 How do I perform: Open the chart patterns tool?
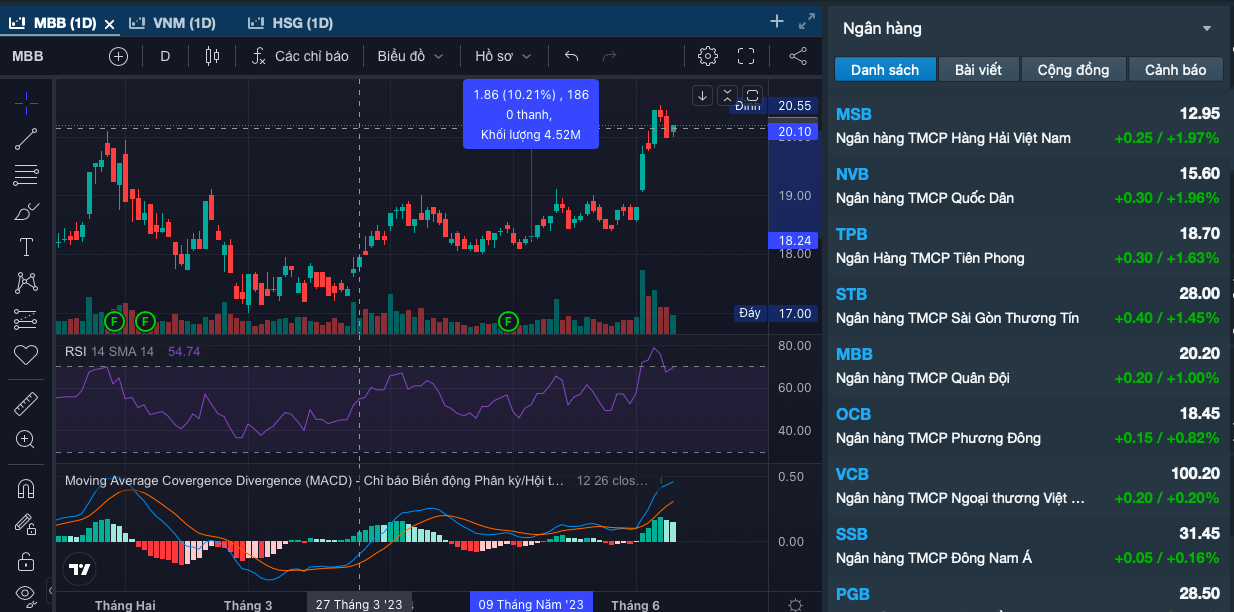tap(27, 283)
